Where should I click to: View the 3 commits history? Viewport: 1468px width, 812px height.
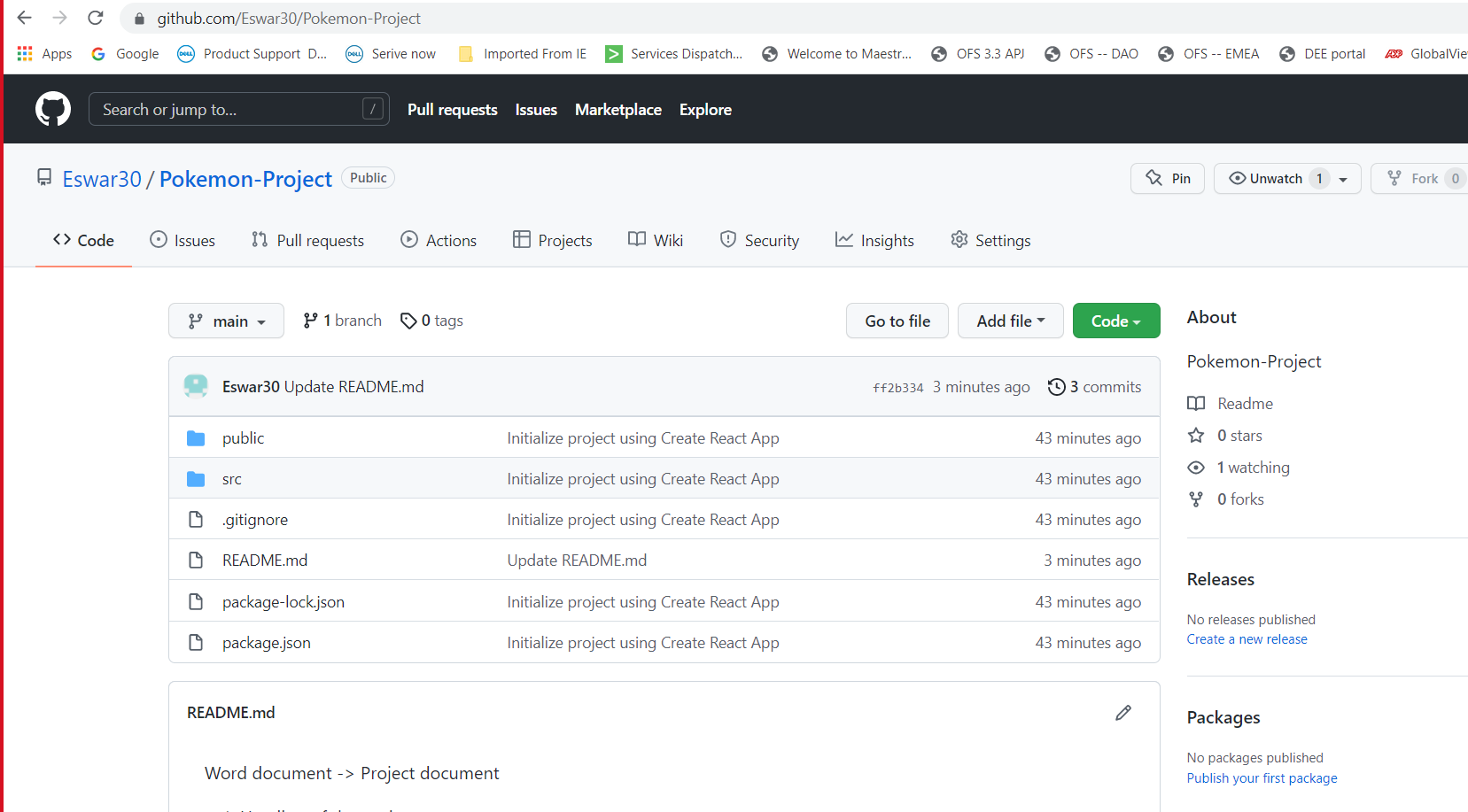[1094, 387]
